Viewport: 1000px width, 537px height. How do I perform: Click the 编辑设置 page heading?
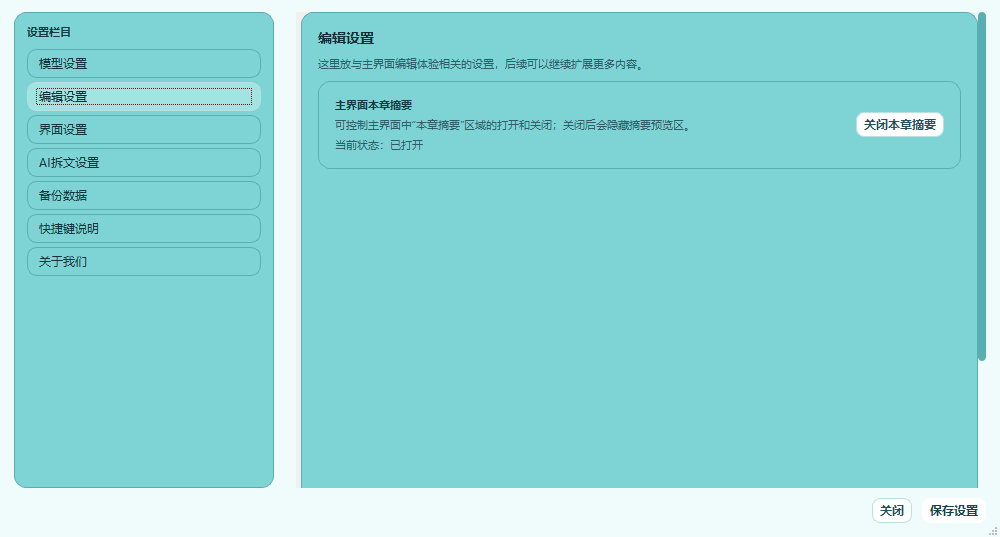tap(346, 38)
